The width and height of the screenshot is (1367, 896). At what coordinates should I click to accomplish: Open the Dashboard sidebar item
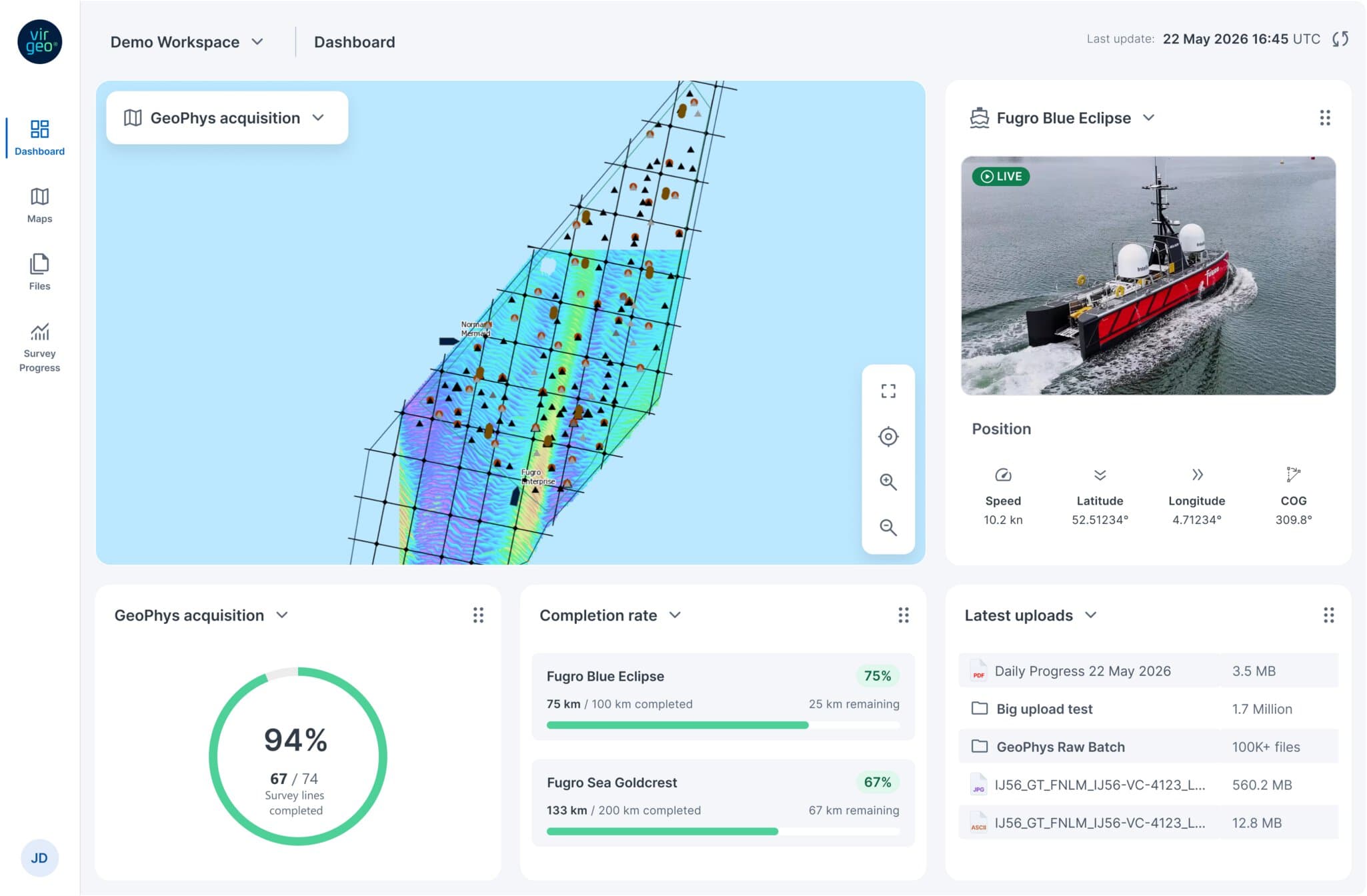[x=39, y=138]
